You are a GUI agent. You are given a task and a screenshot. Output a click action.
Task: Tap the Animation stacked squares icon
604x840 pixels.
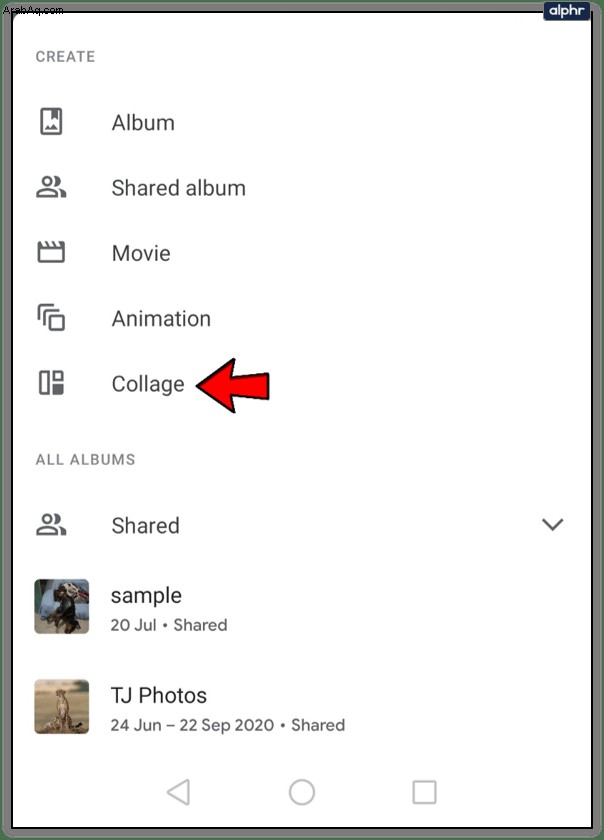(51, 318)
